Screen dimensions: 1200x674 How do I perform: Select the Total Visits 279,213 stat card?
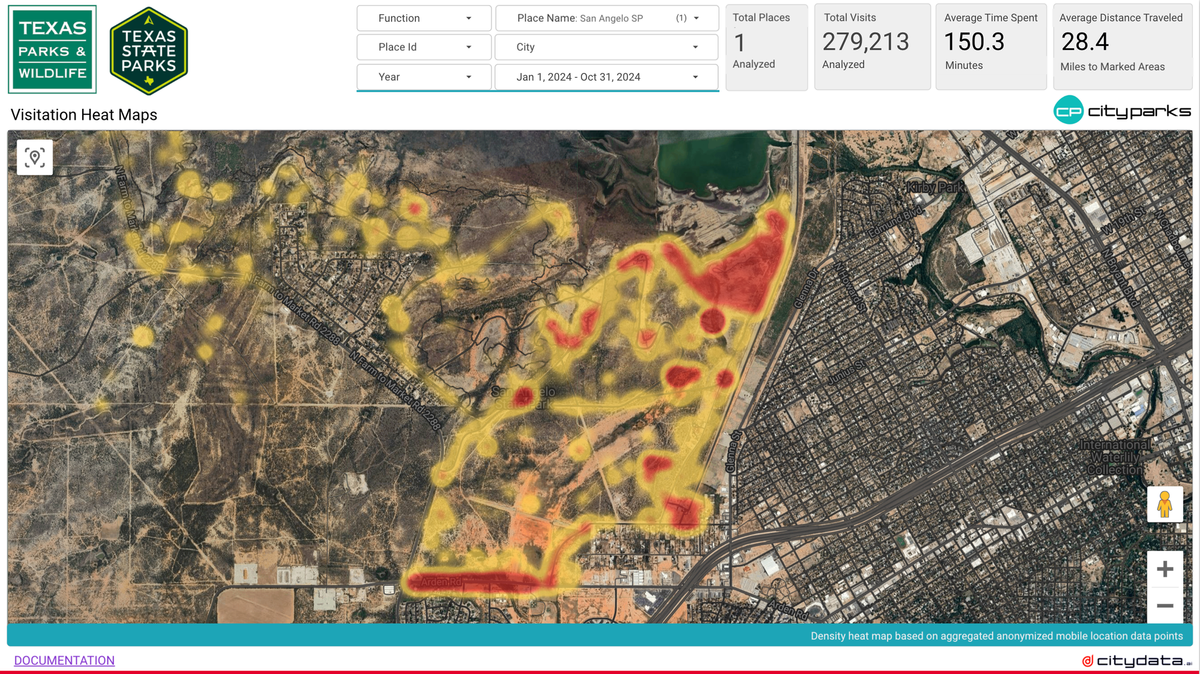871,47
